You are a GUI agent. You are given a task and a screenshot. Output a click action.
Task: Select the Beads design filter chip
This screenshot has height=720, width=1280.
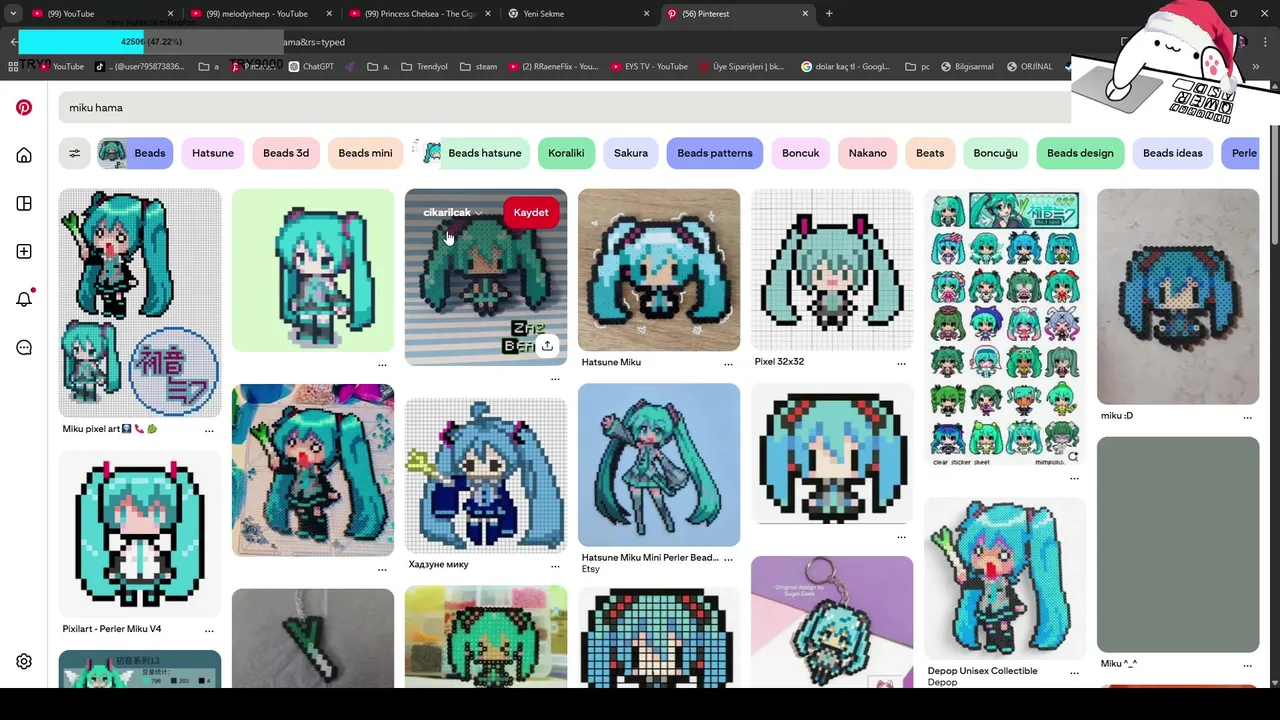(1080, 153)
